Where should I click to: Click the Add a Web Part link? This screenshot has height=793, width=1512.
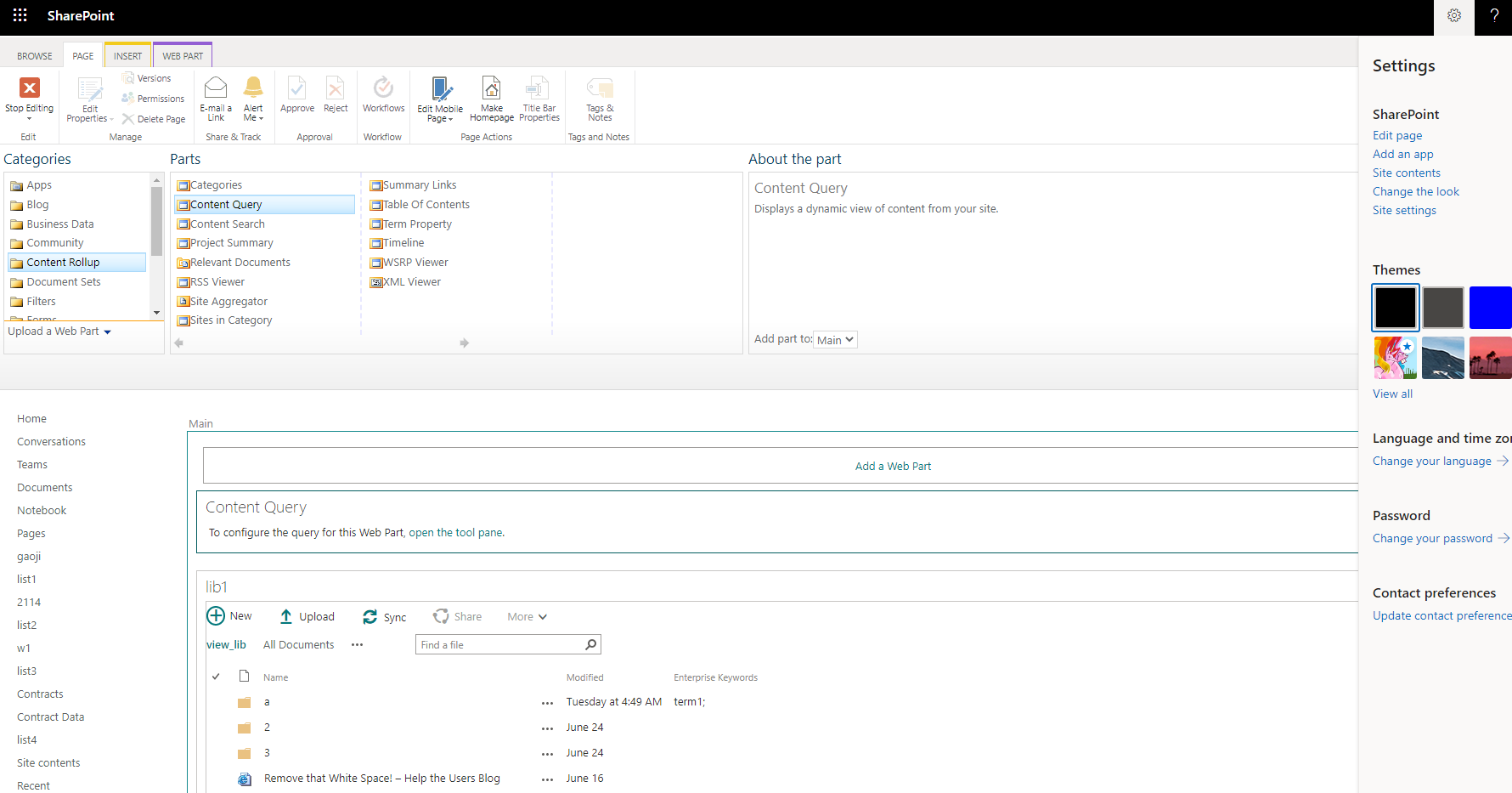click(893, 467)
